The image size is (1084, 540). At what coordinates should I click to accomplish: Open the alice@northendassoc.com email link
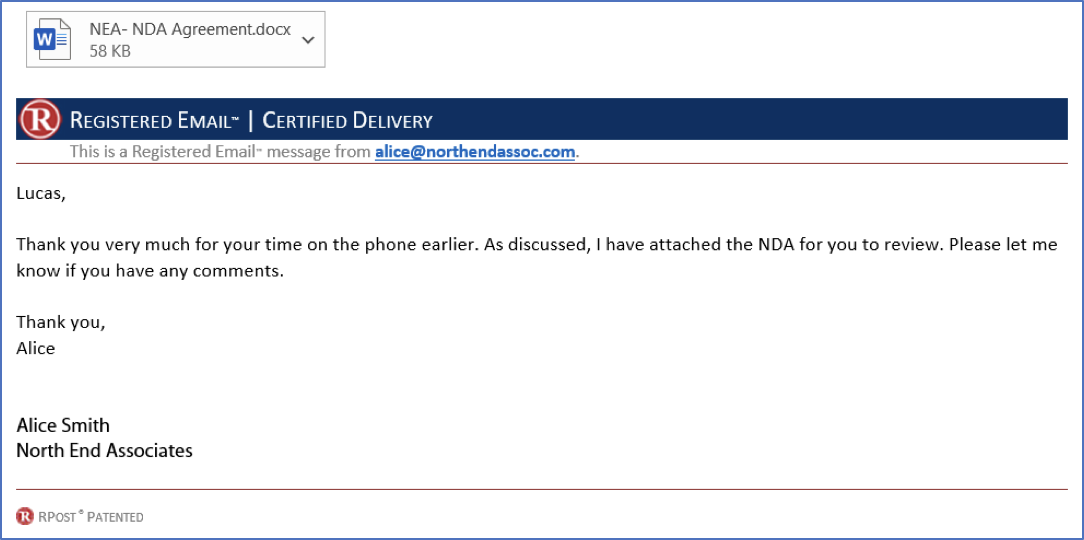click(x=475, y=152)
